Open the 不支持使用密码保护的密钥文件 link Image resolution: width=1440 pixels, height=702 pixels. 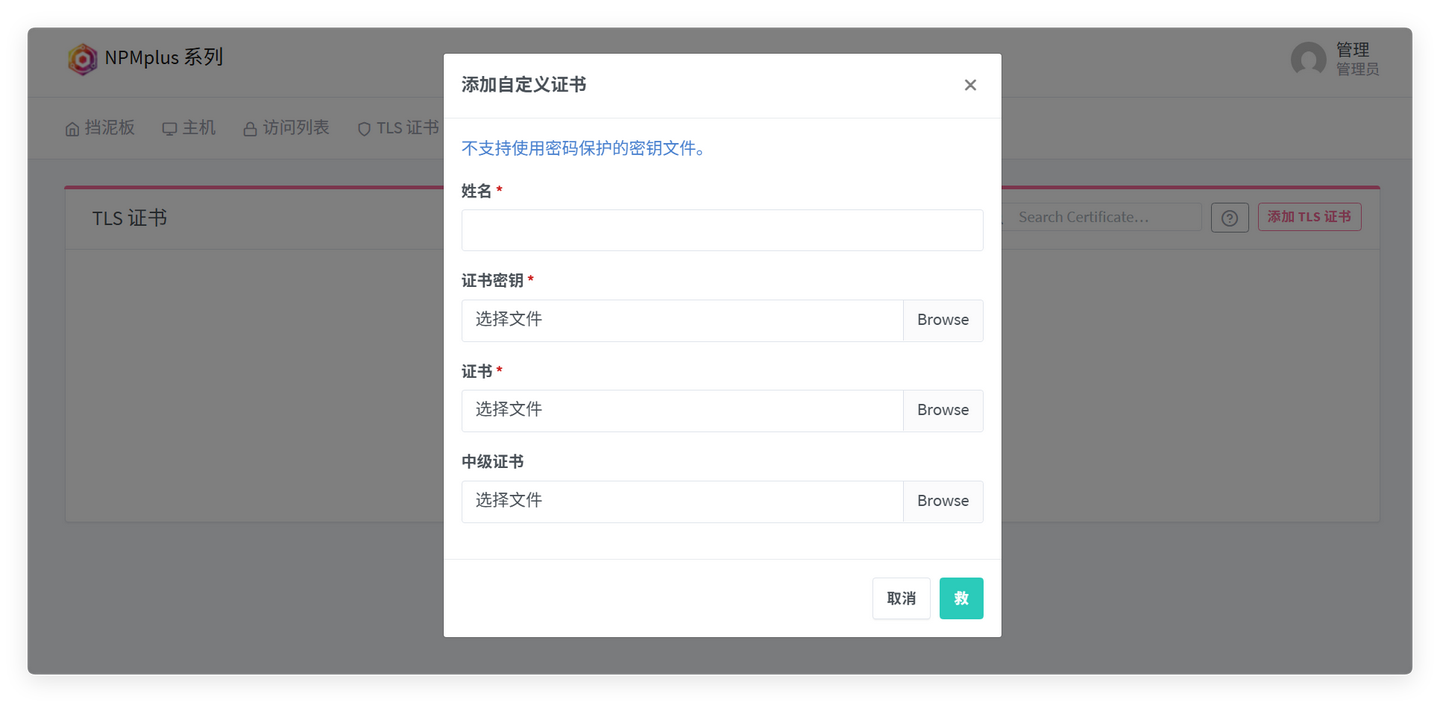point(582,148)
